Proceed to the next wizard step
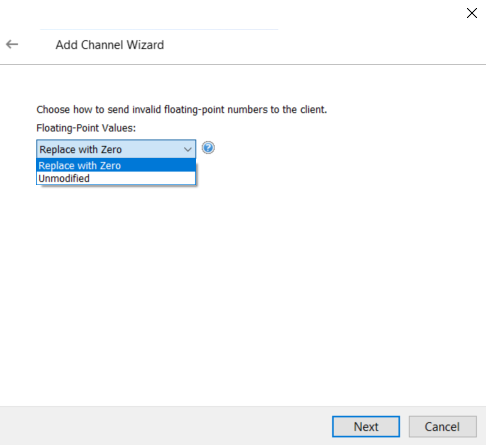 click(x=366, y=426)
